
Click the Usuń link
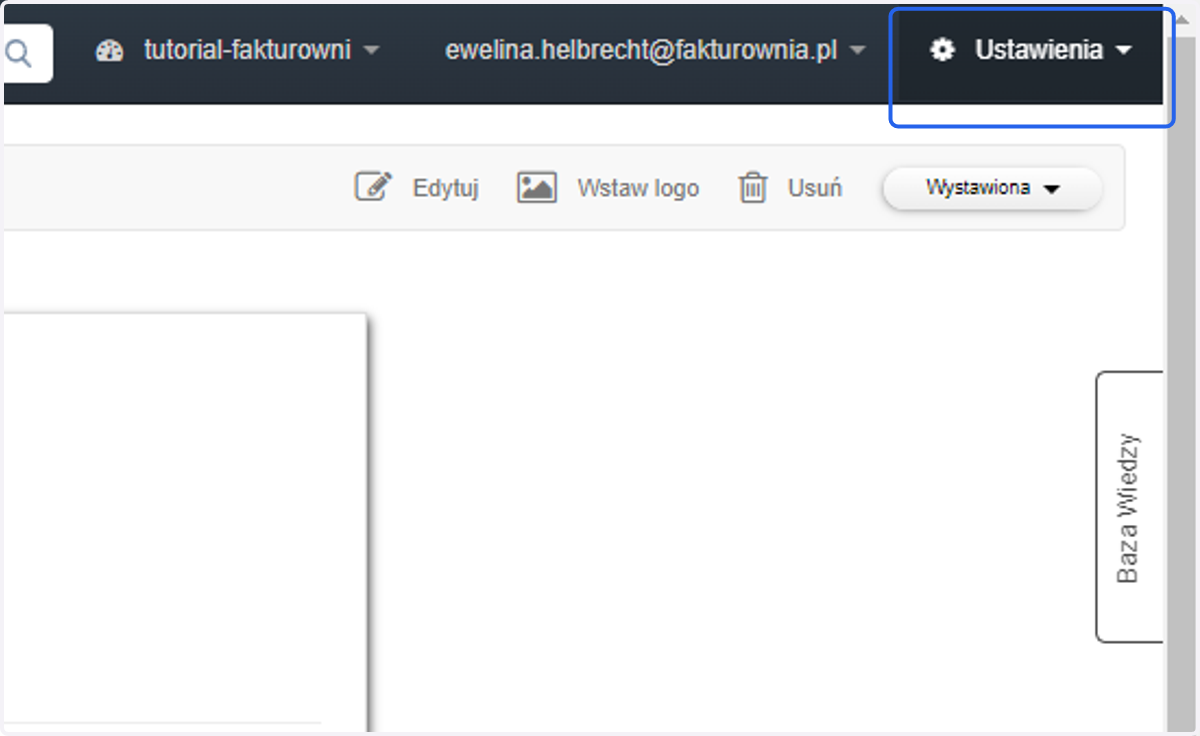(815, 188)
